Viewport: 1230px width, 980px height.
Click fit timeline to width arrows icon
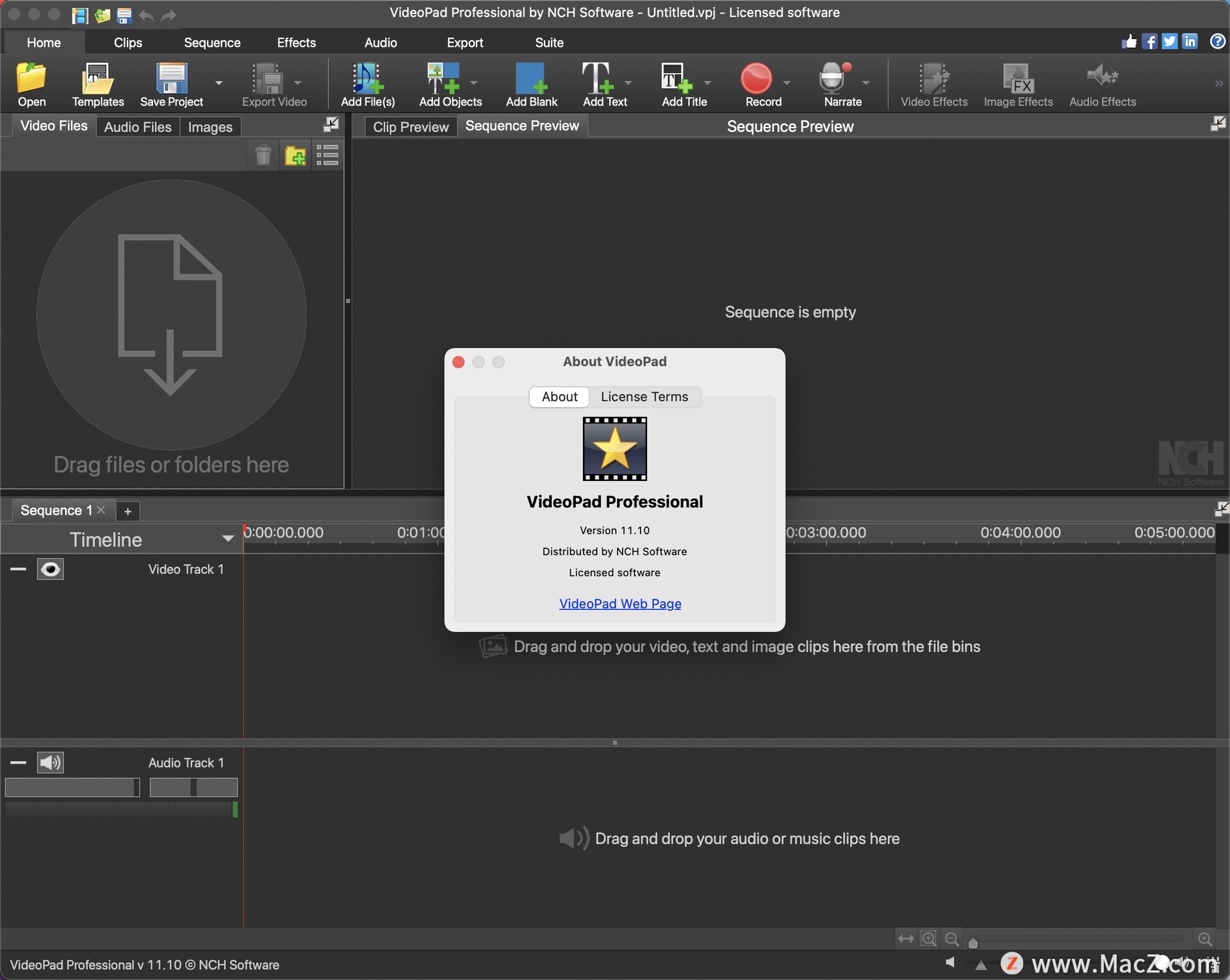906,939
